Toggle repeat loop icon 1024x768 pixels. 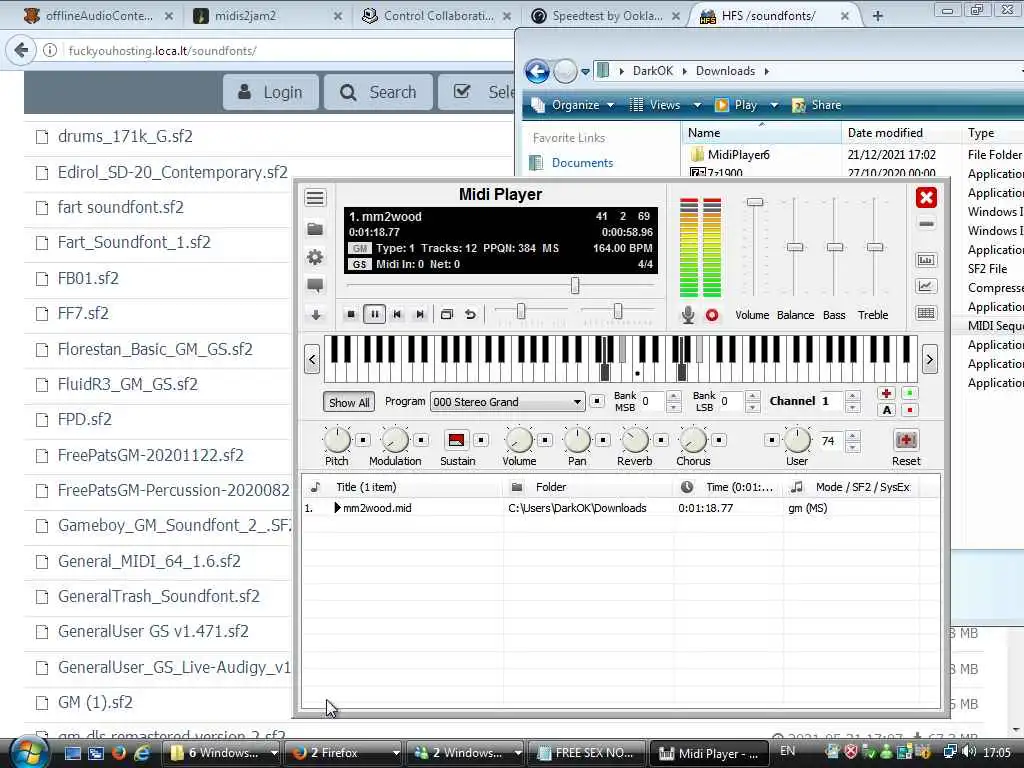click(x=470, y=314)
